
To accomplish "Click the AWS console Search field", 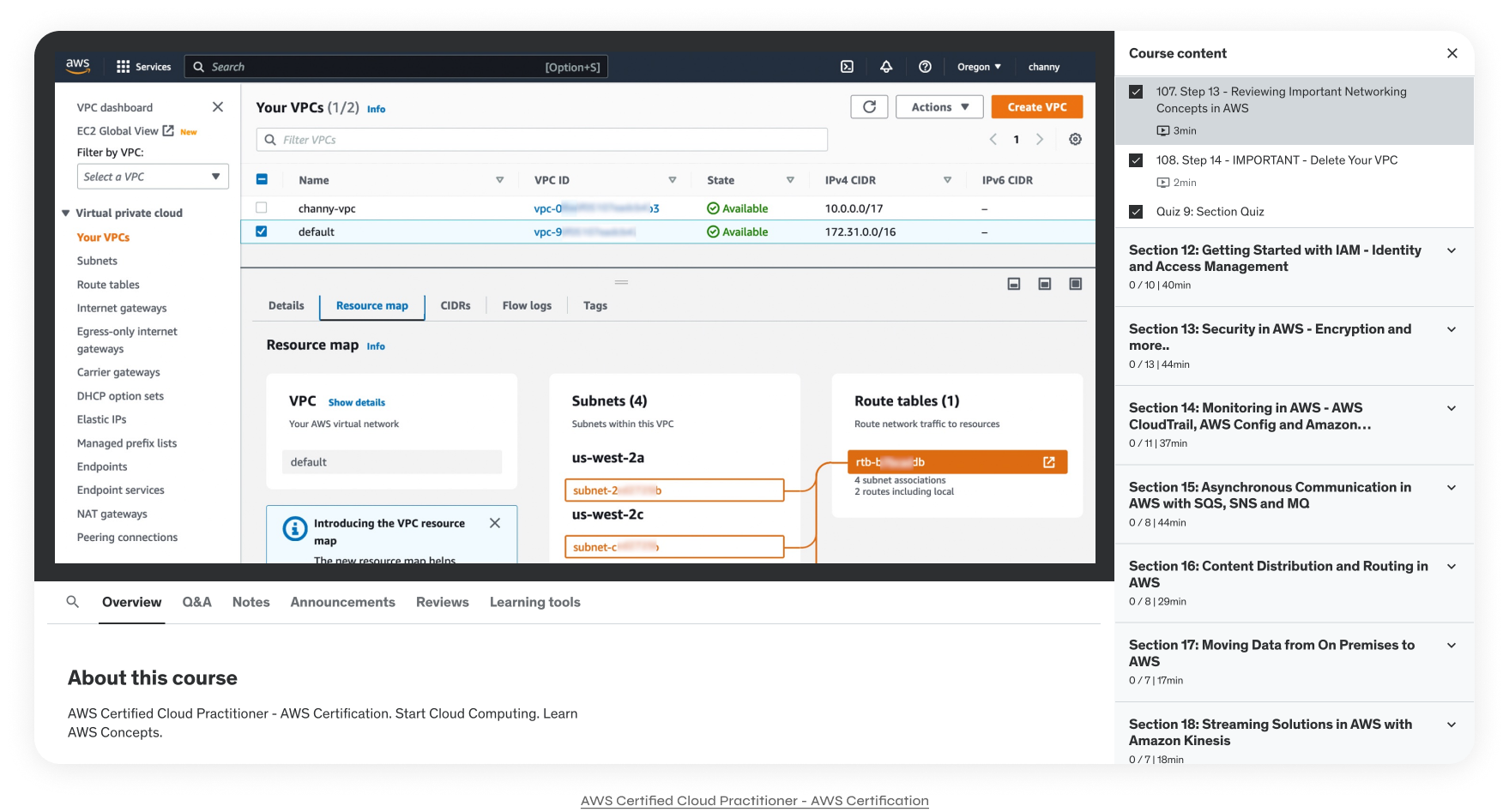I will 396,67.
